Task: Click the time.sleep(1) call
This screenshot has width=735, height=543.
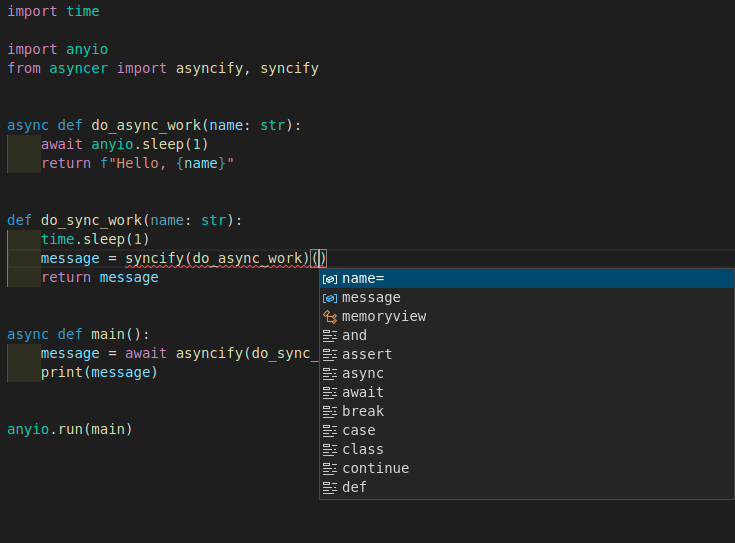Action: tap(95, 240)
